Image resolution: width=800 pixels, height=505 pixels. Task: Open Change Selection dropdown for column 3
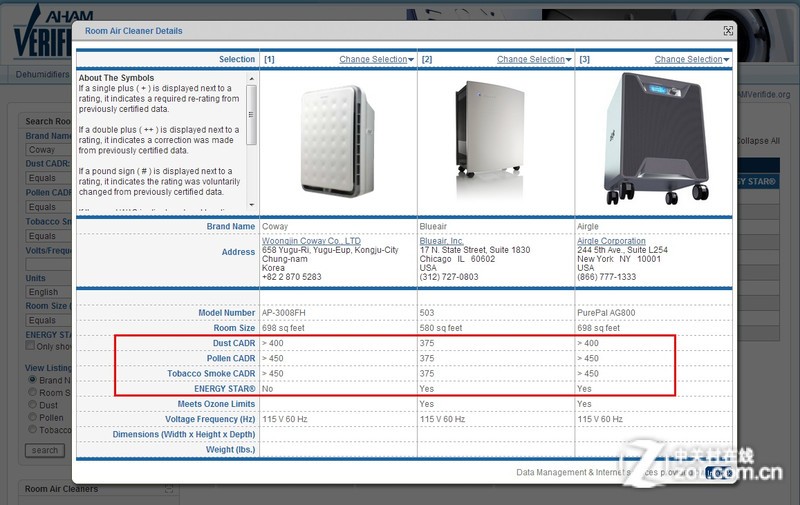(692, 60)
